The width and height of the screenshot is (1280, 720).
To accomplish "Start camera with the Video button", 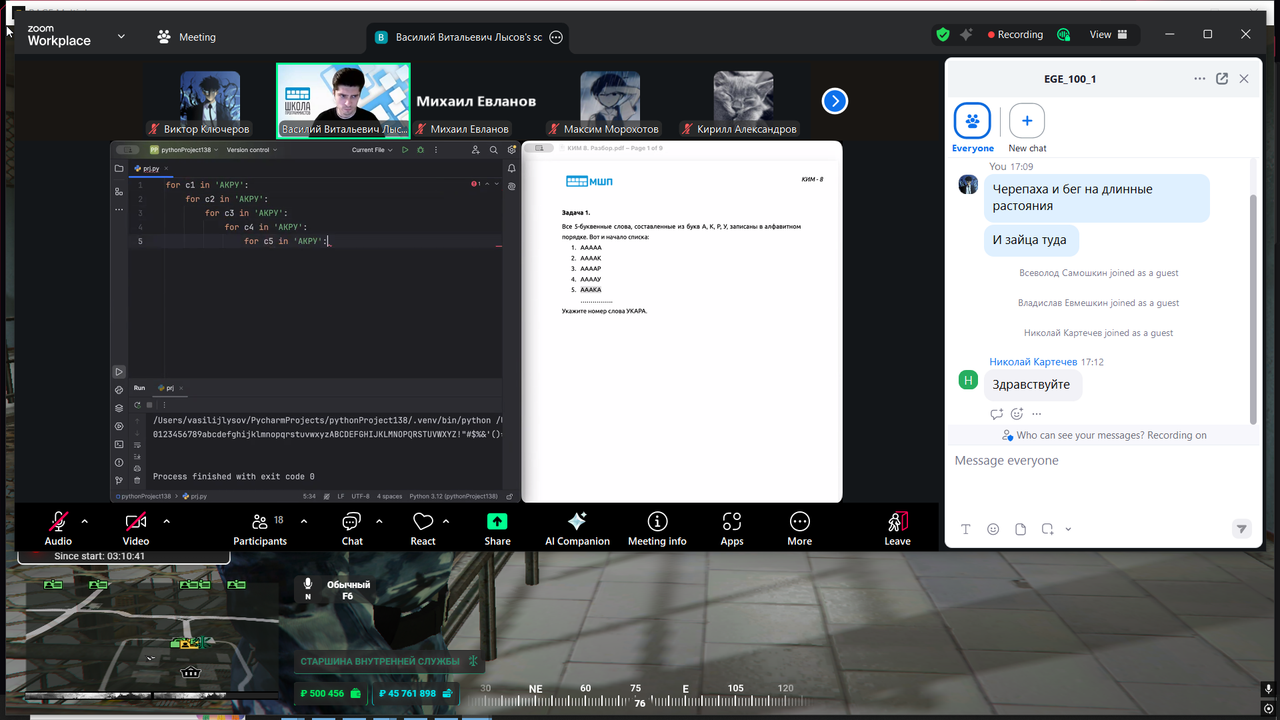I will (x=136, y=528).
